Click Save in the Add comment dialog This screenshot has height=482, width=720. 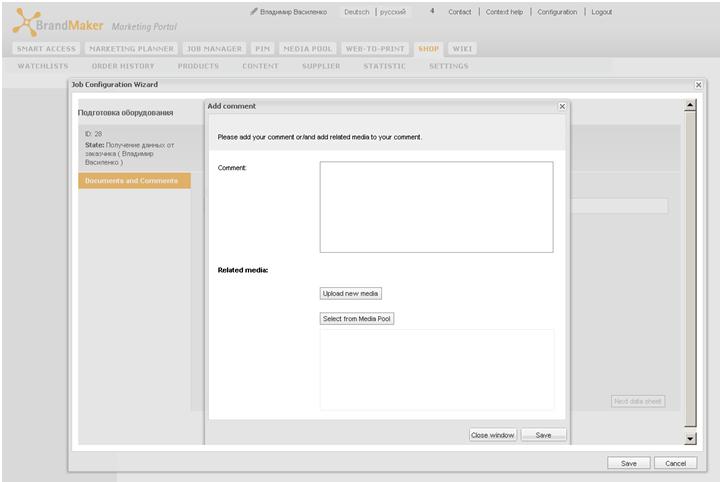coord(543,435)
